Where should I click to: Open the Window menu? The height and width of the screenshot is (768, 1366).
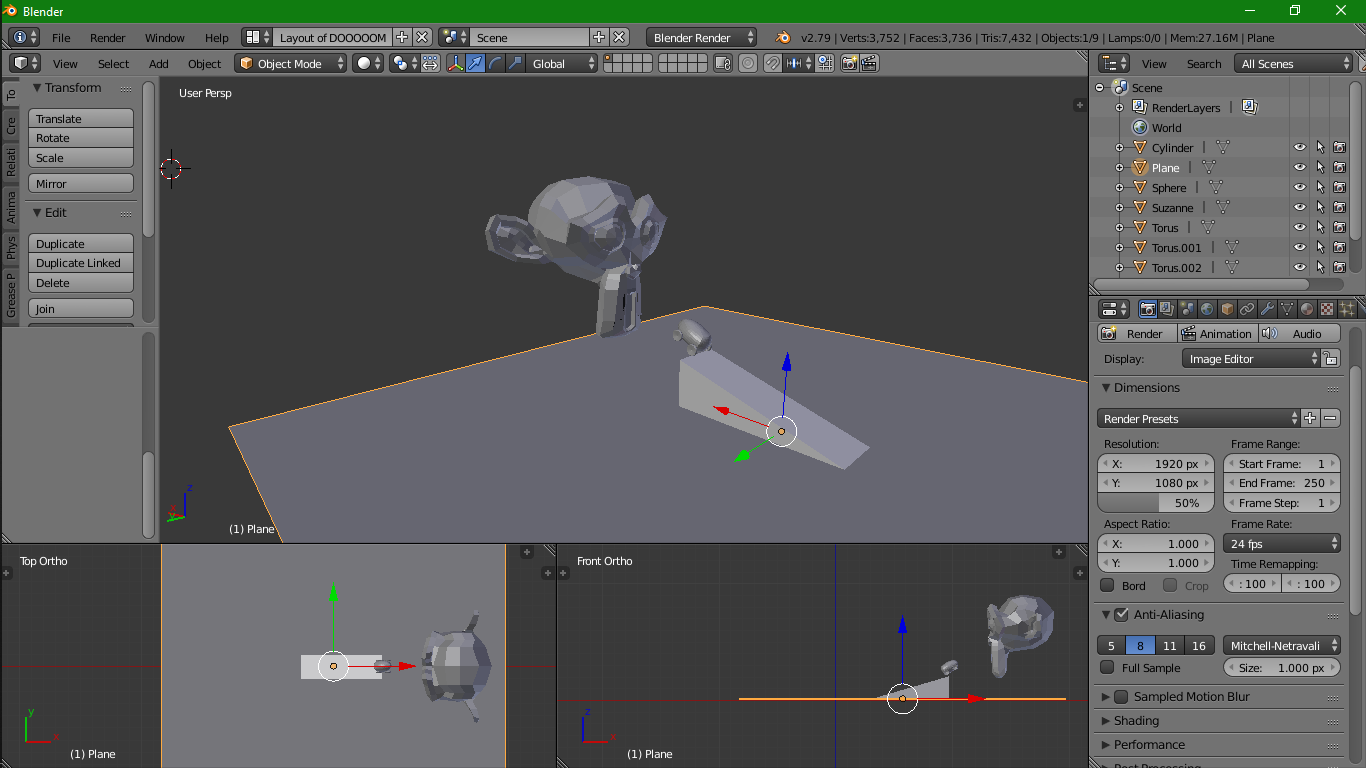click(x=165, y=37)
